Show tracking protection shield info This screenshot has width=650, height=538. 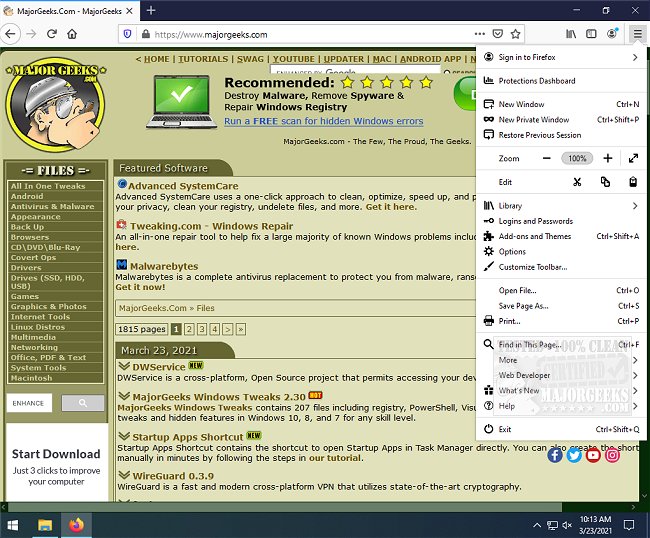pos(128,34)
